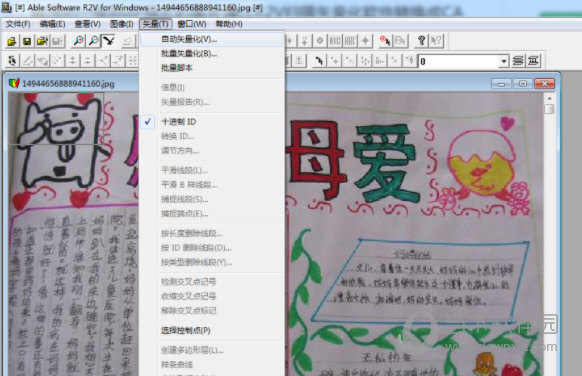
Task: Click the grayed undo arrow icon
Action: (x=128, y=41)
